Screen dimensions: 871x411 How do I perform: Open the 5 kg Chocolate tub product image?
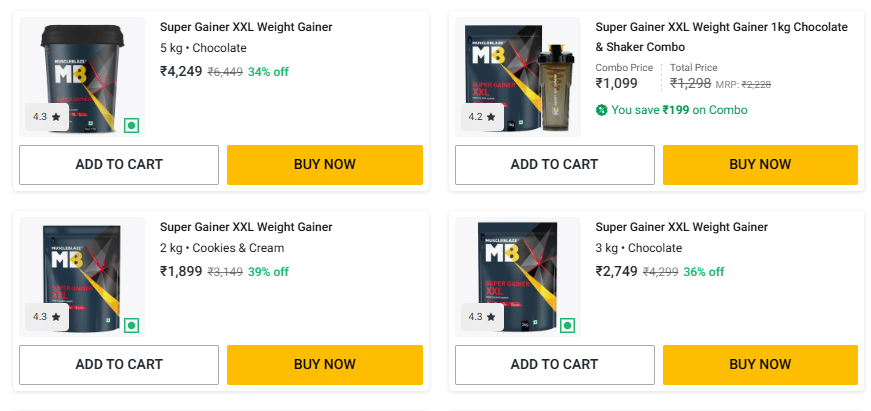83,75
